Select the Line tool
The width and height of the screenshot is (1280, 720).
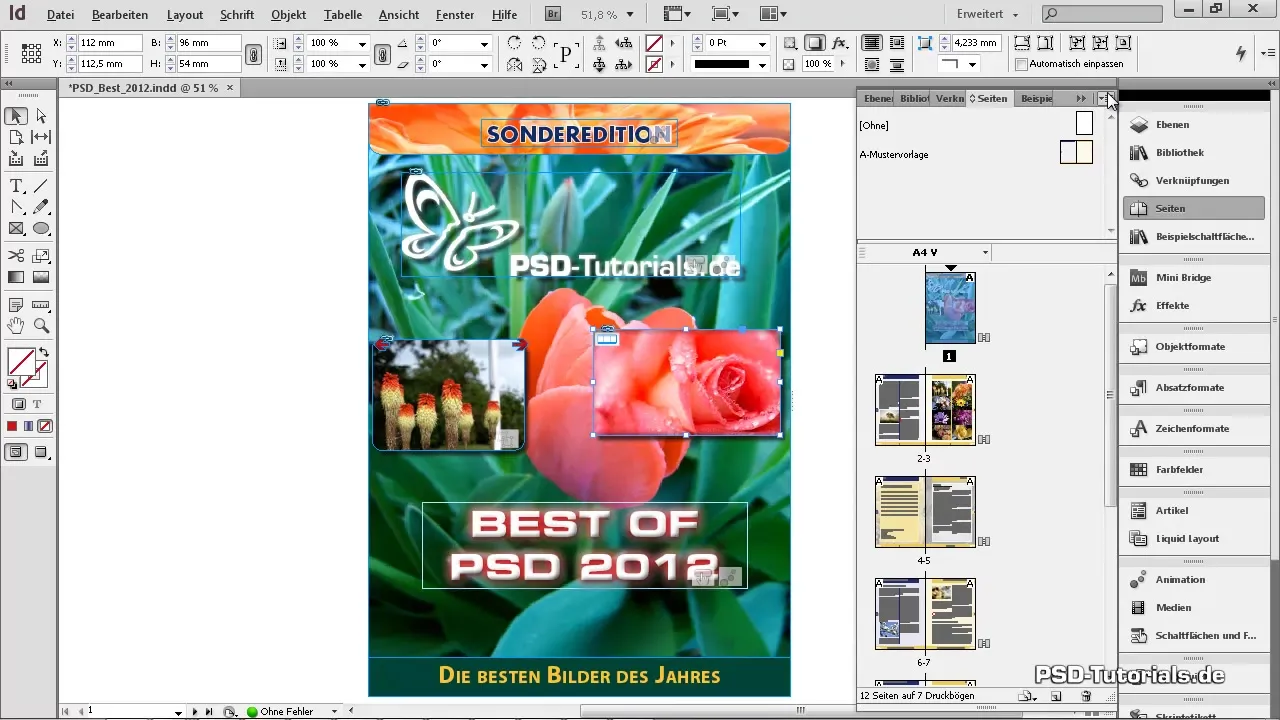pos(41,186)
